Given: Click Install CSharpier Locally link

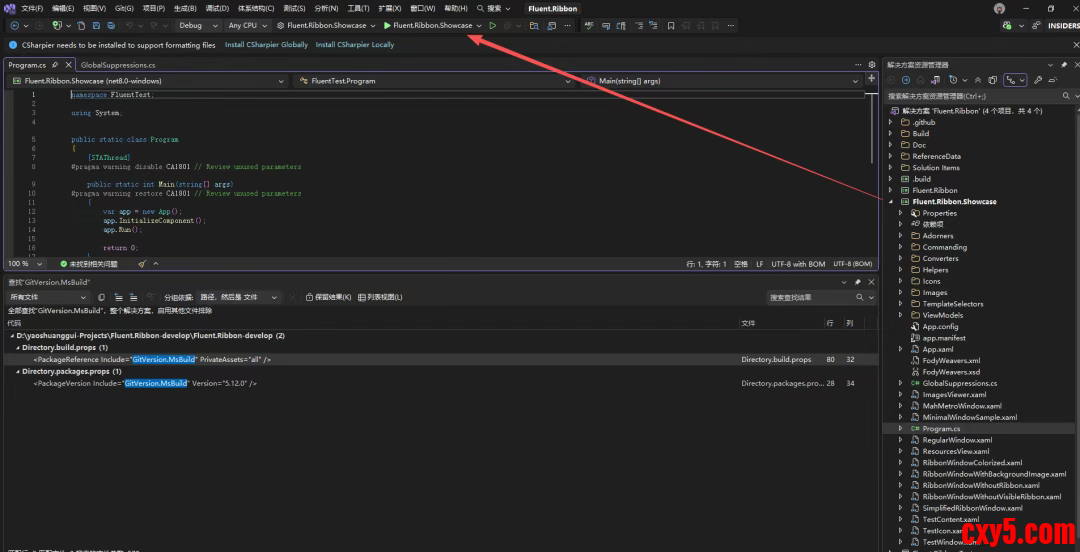Looking at the screenshot, I should pos(354,45).
